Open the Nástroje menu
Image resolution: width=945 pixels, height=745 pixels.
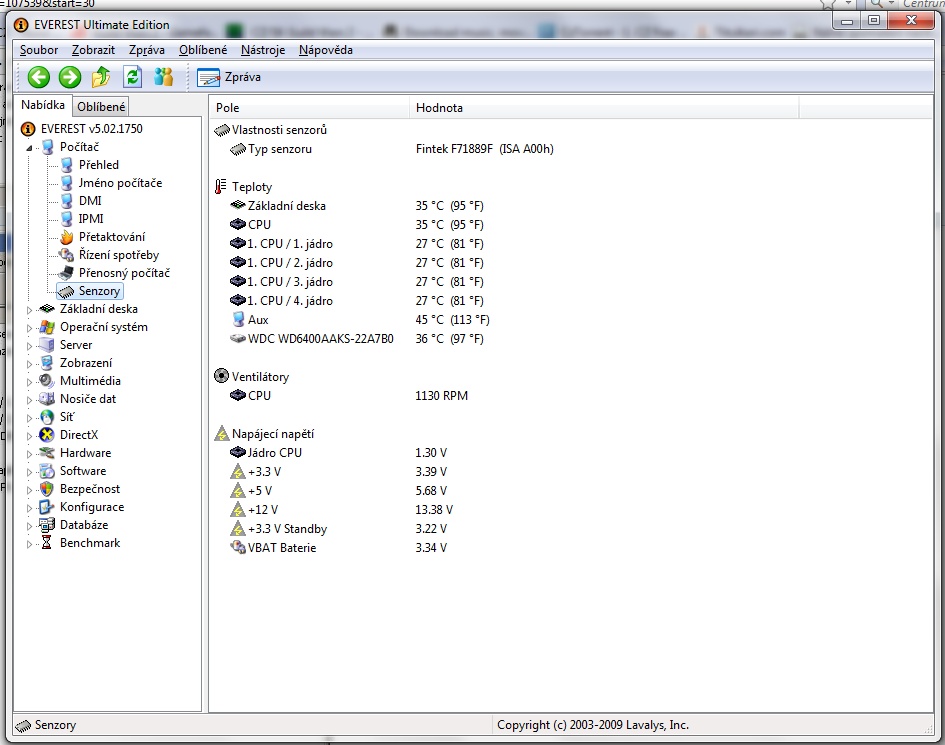tap(262, 50)
